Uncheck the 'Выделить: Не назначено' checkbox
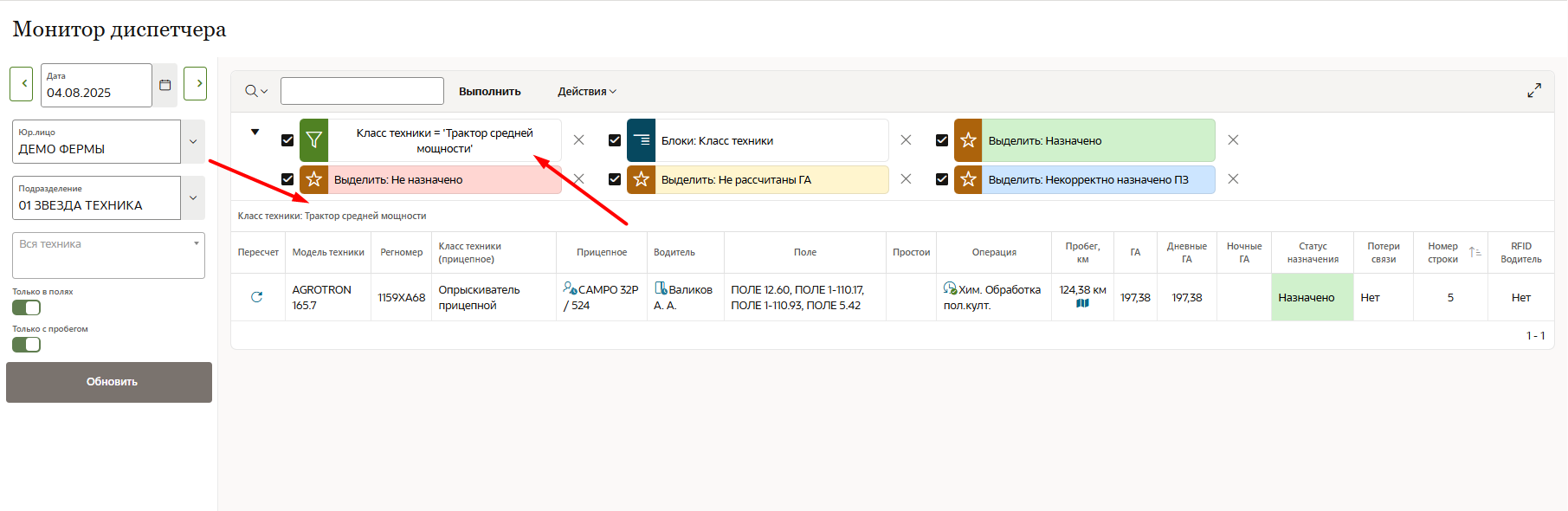This screenshot has height=511, width=1568. tap(287, 179)
